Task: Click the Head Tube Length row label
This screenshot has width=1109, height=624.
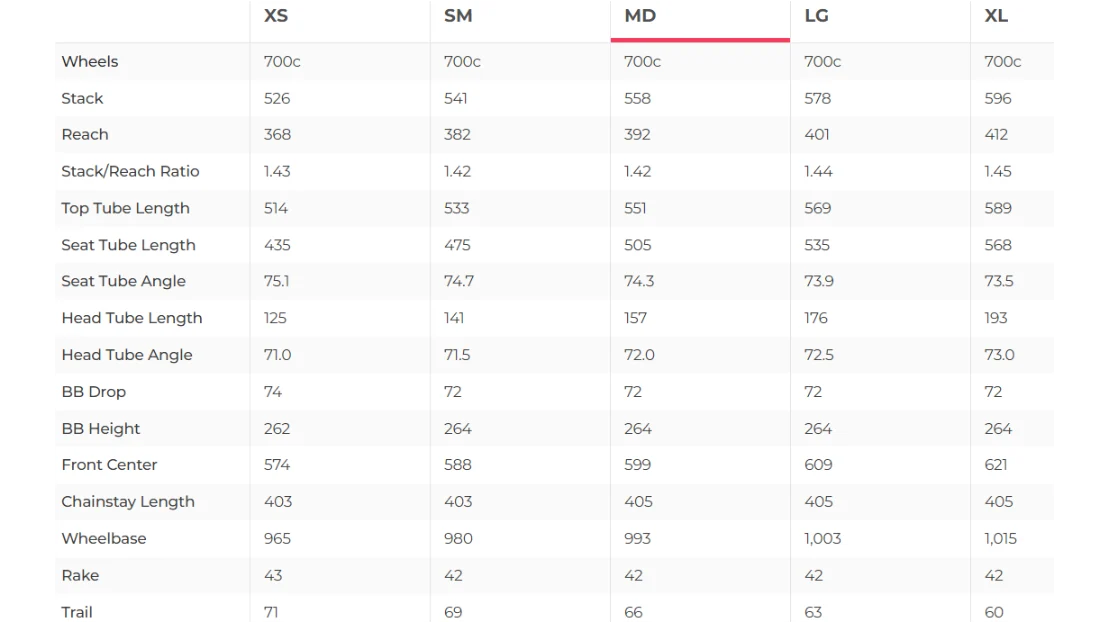Action: click(x=132, y=318)
